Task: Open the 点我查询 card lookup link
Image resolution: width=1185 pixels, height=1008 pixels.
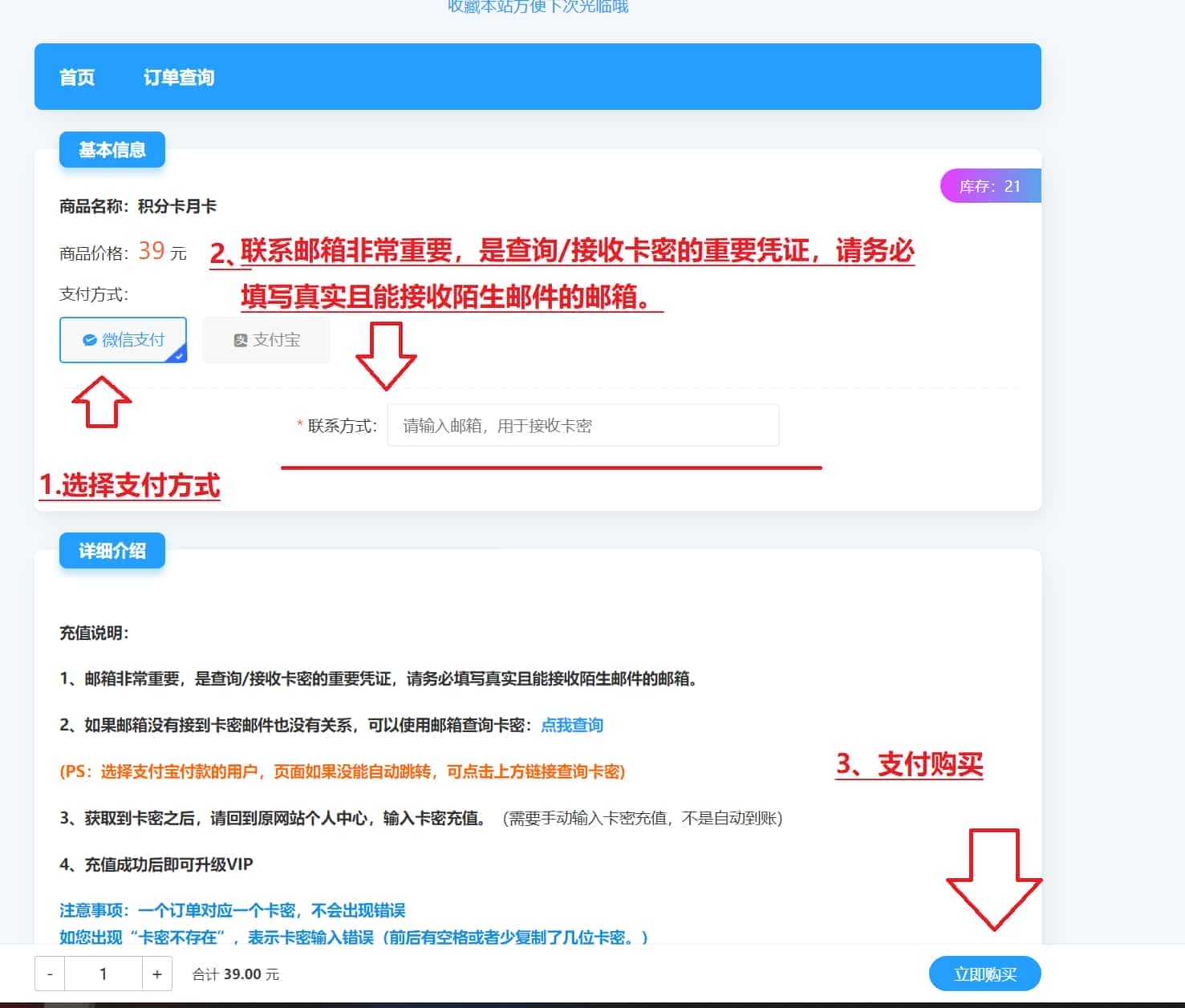Action: pos(572,725)
